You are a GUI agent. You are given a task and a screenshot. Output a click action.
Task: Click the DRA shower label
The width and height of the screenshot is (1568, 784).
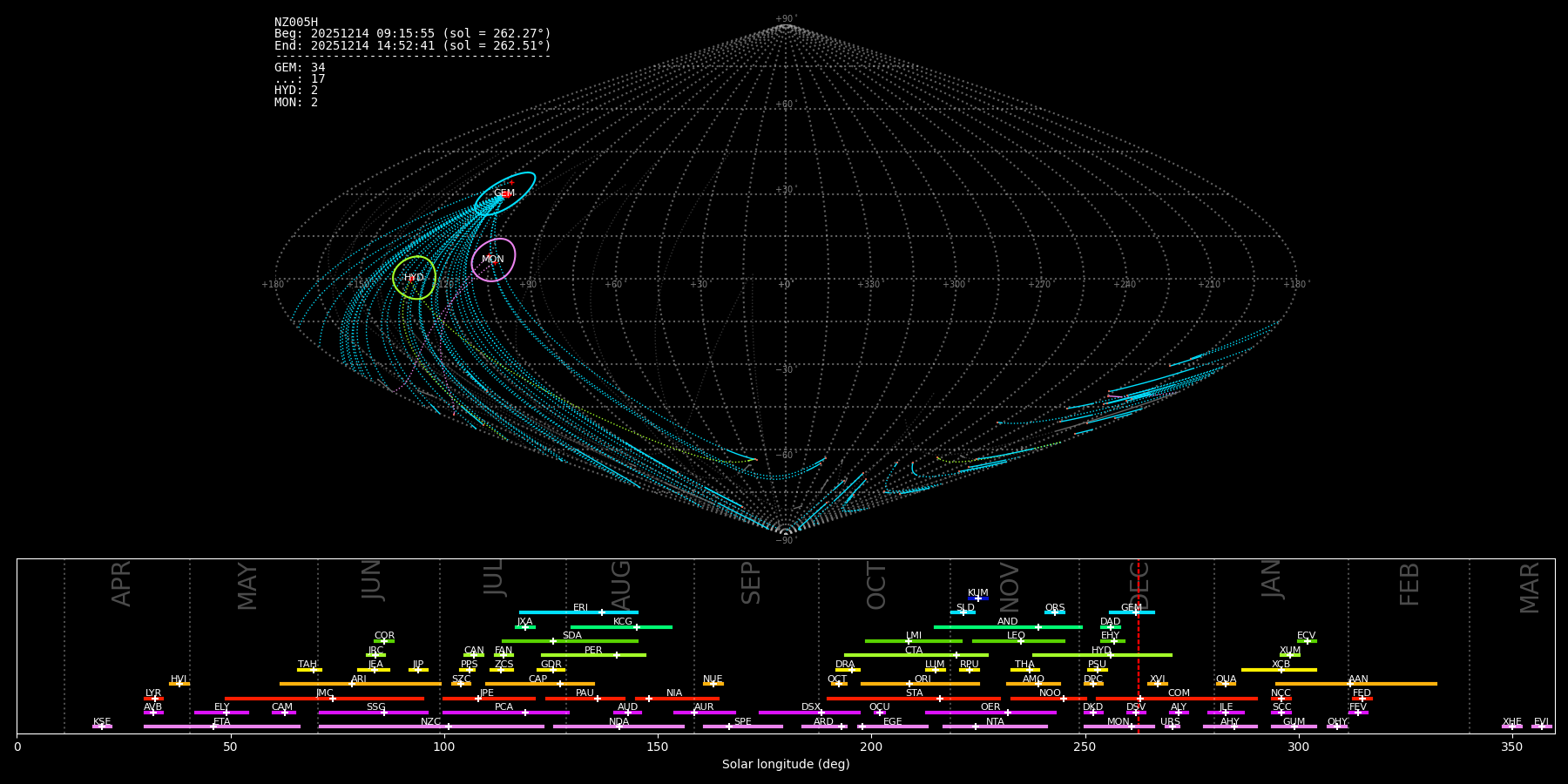point(845,665)
